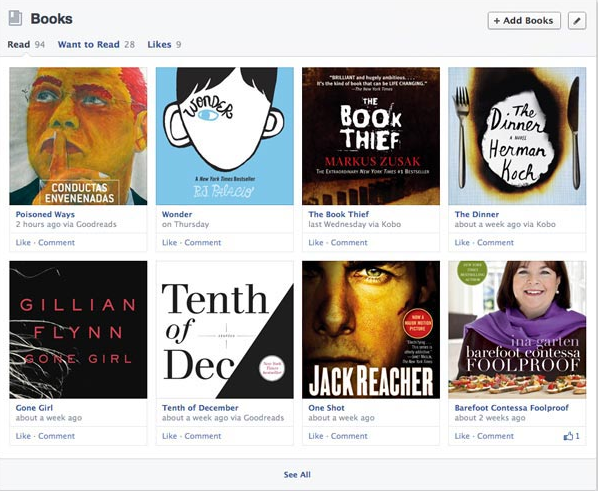Click the Books section icon
Image resolution: width=598 pixels, height=491 pixels.
[x=15, y=18]
